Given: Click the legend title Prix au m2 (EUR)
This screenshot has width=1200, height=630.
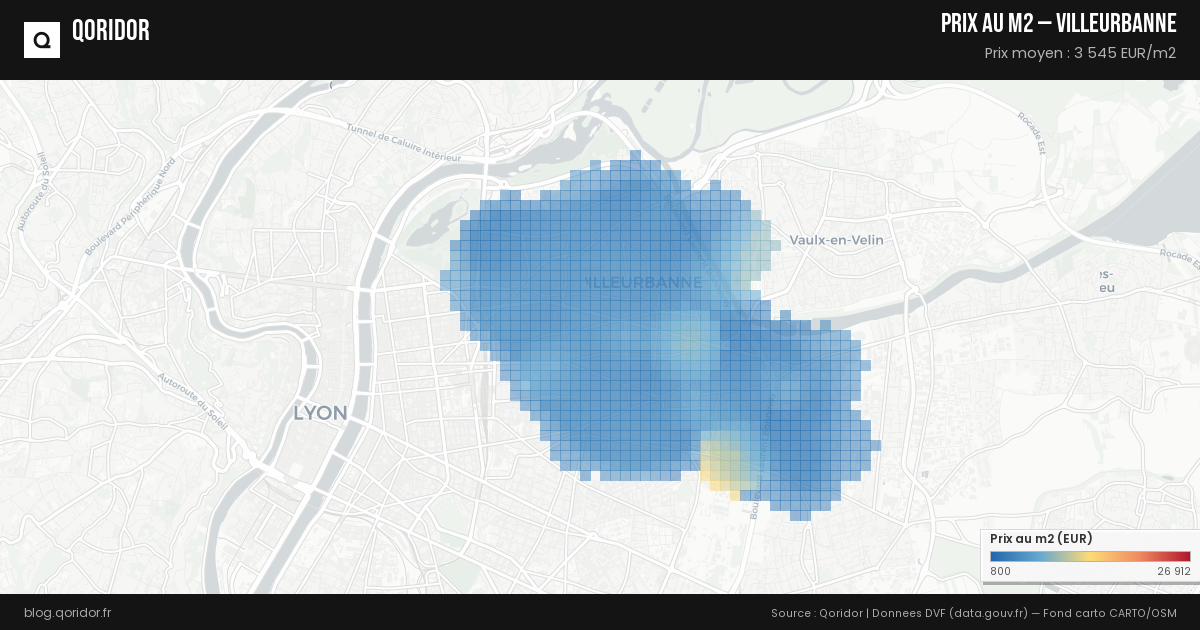Looking at the screenshot, I should (1040, 539).
